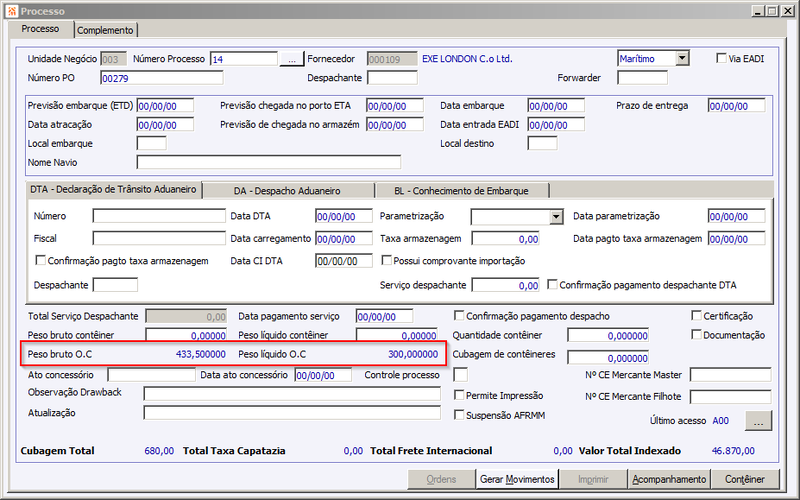Open the DA - Despacho Aduaneiro tab

pyautogui.click(x=287, y=191)
